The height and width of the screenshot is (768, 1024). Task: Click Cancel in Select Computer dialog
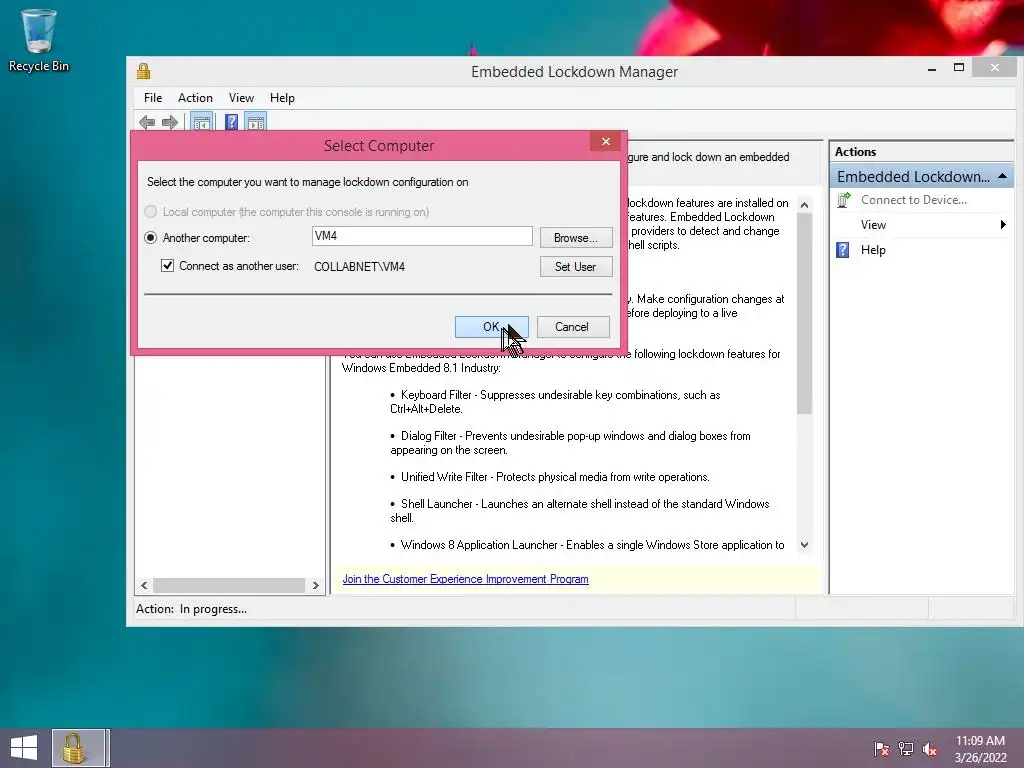click(572, 327)
